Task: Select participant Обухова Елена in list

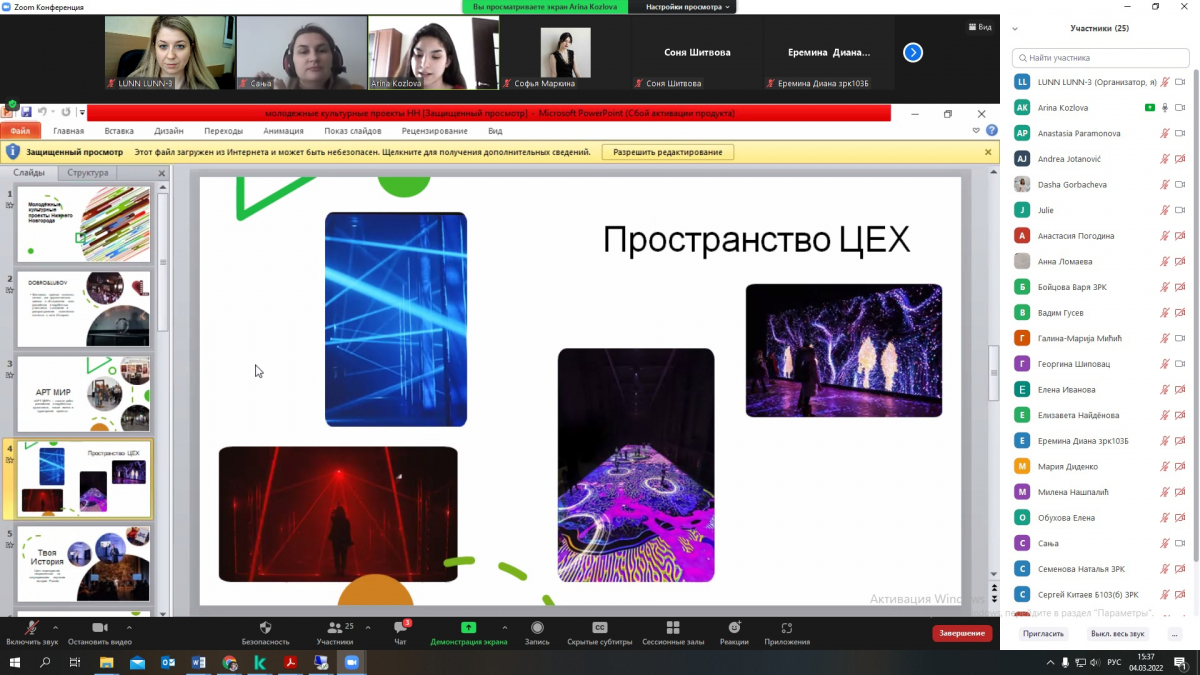Action: pos(1100,517)
